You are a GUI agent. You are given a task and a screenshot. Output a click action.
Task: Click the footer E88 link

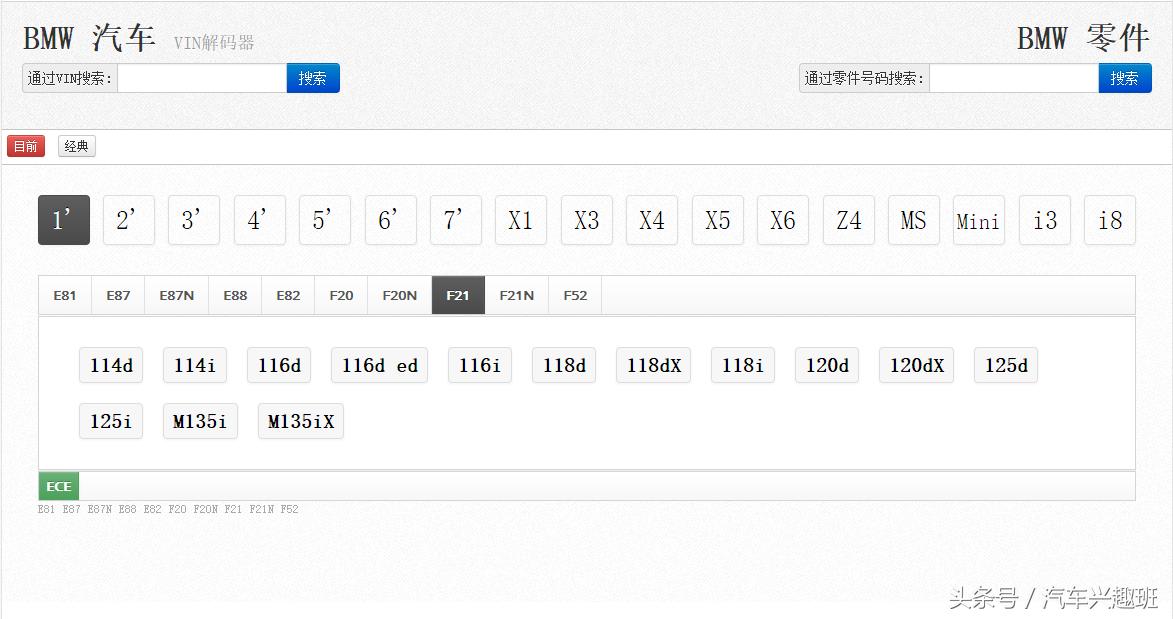coord(127,509)
